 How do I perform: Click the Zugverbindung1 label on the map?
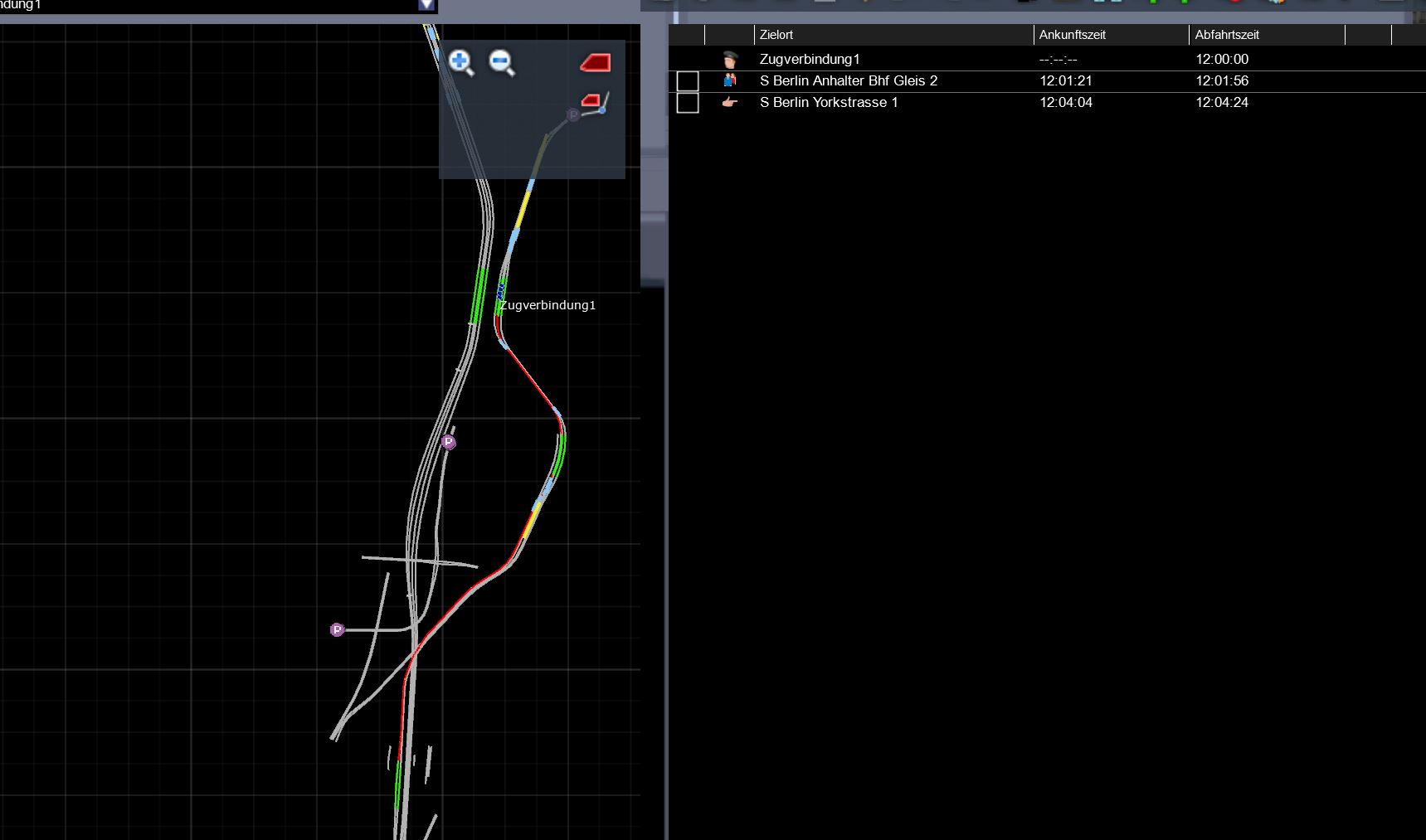click(548, 305)
